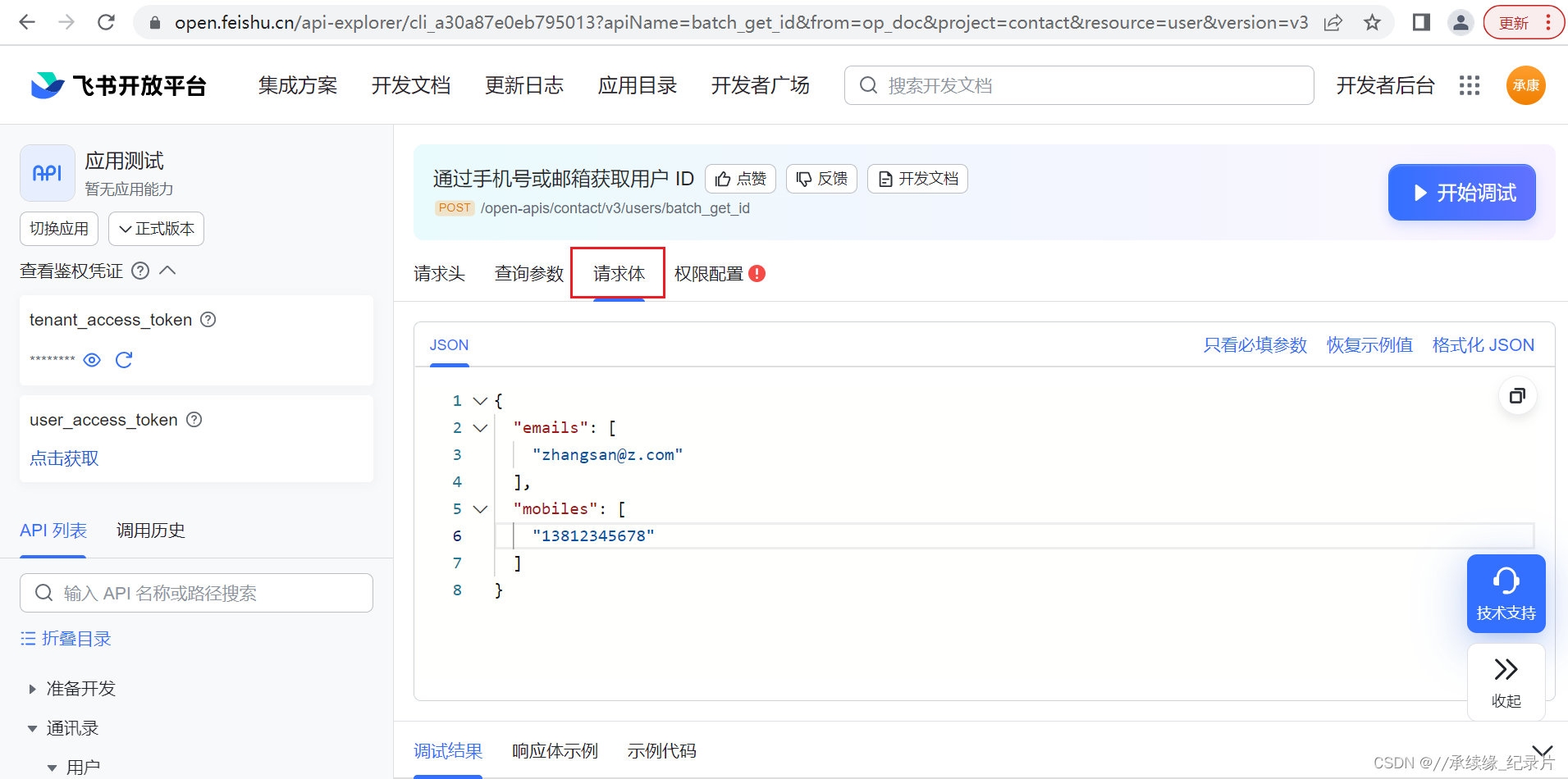The height and width of the screenshot is (779, 1568).
Task: Click 格式化 JSON link
Action: 1483,345
